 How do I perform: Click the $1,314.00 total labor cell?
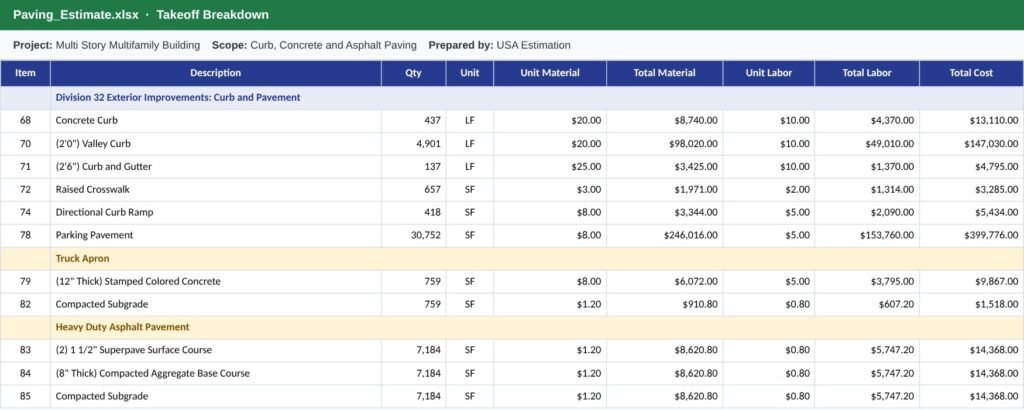(x=867, y=189)
